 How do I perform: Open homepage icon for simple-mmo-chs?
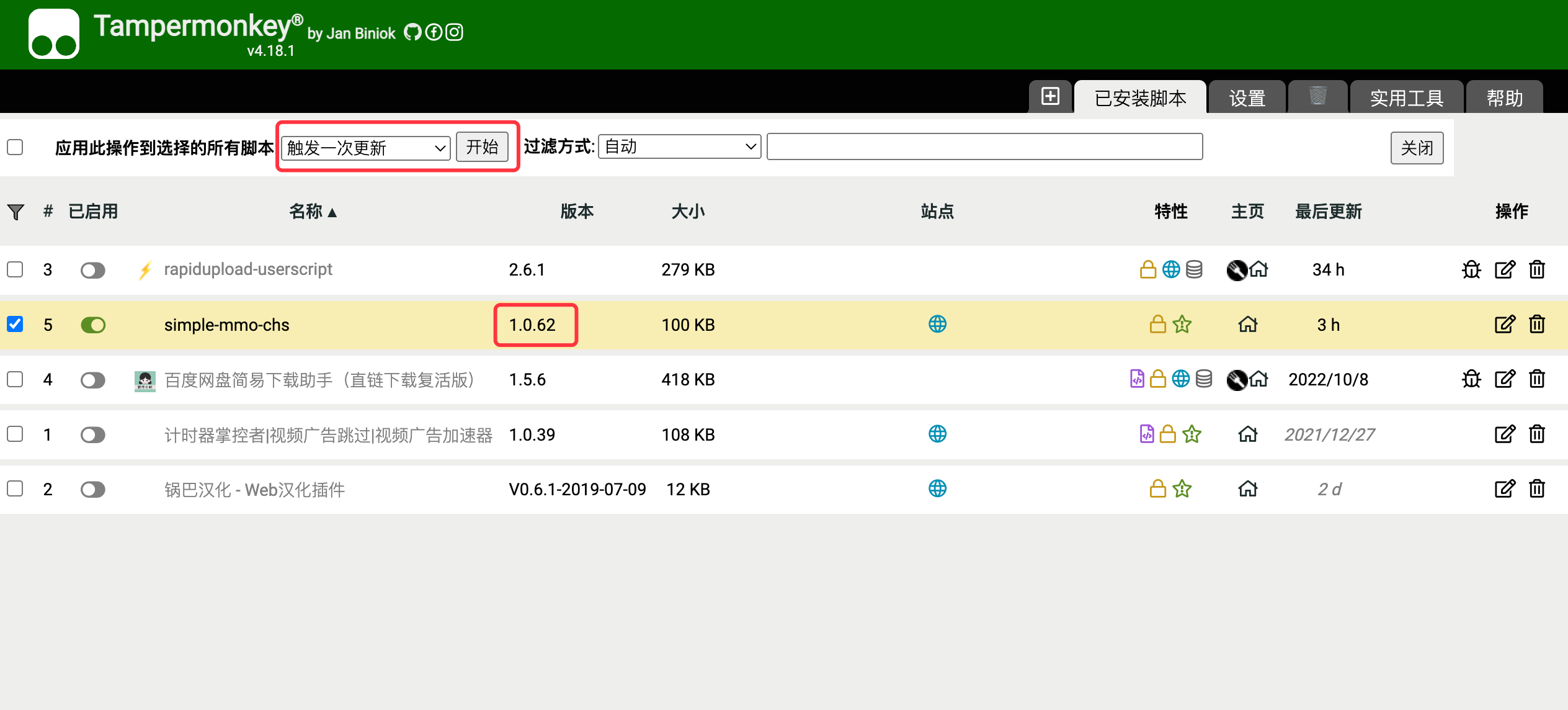1247,324
